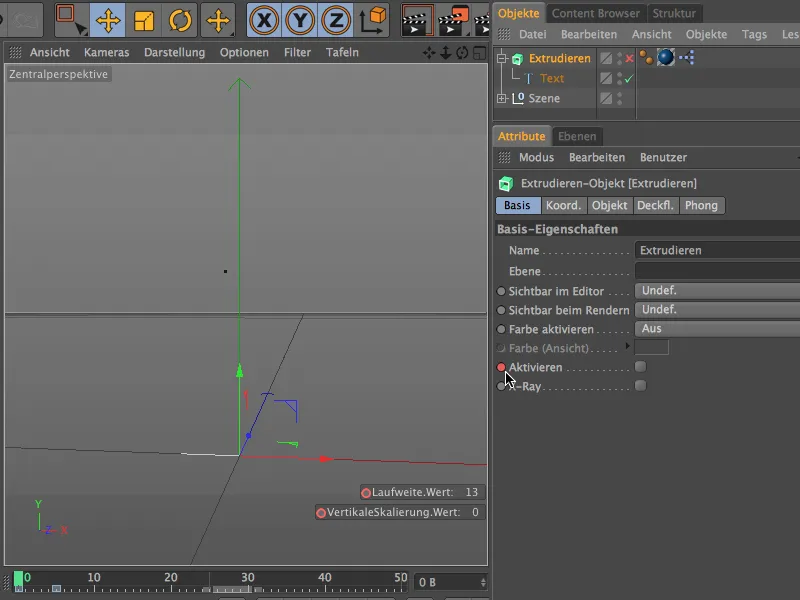
Task: Select the Scale tool
Action: coord(144,20)
